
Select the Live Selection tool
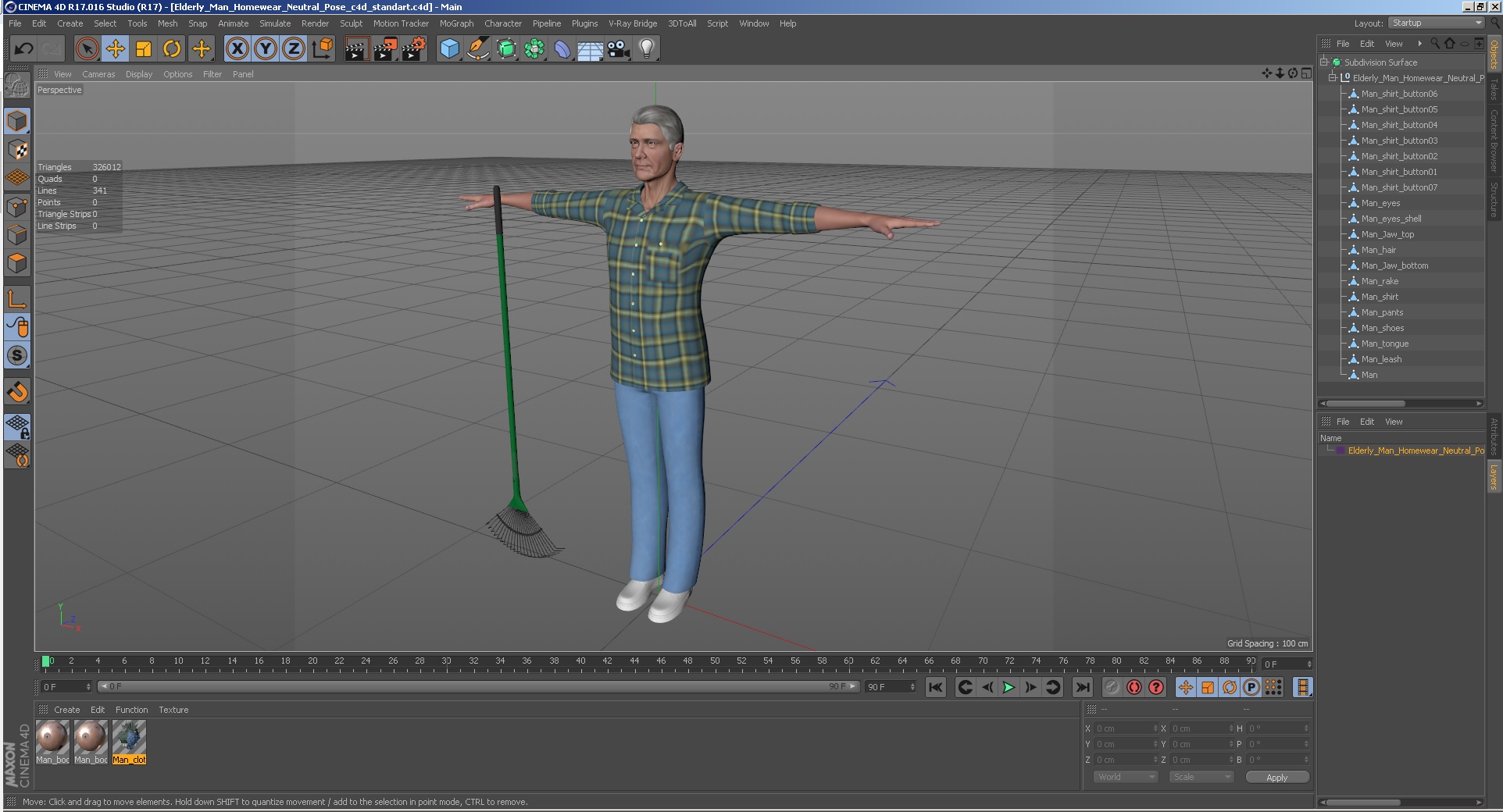click(x=87, y=49)
